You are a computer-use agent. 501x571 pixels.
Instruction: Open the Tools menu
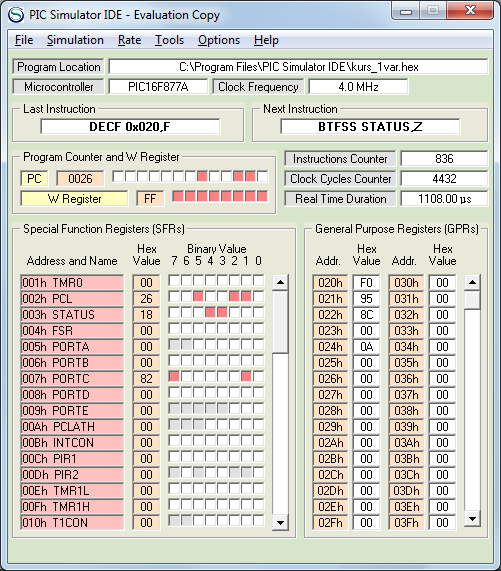coord(169,40)
